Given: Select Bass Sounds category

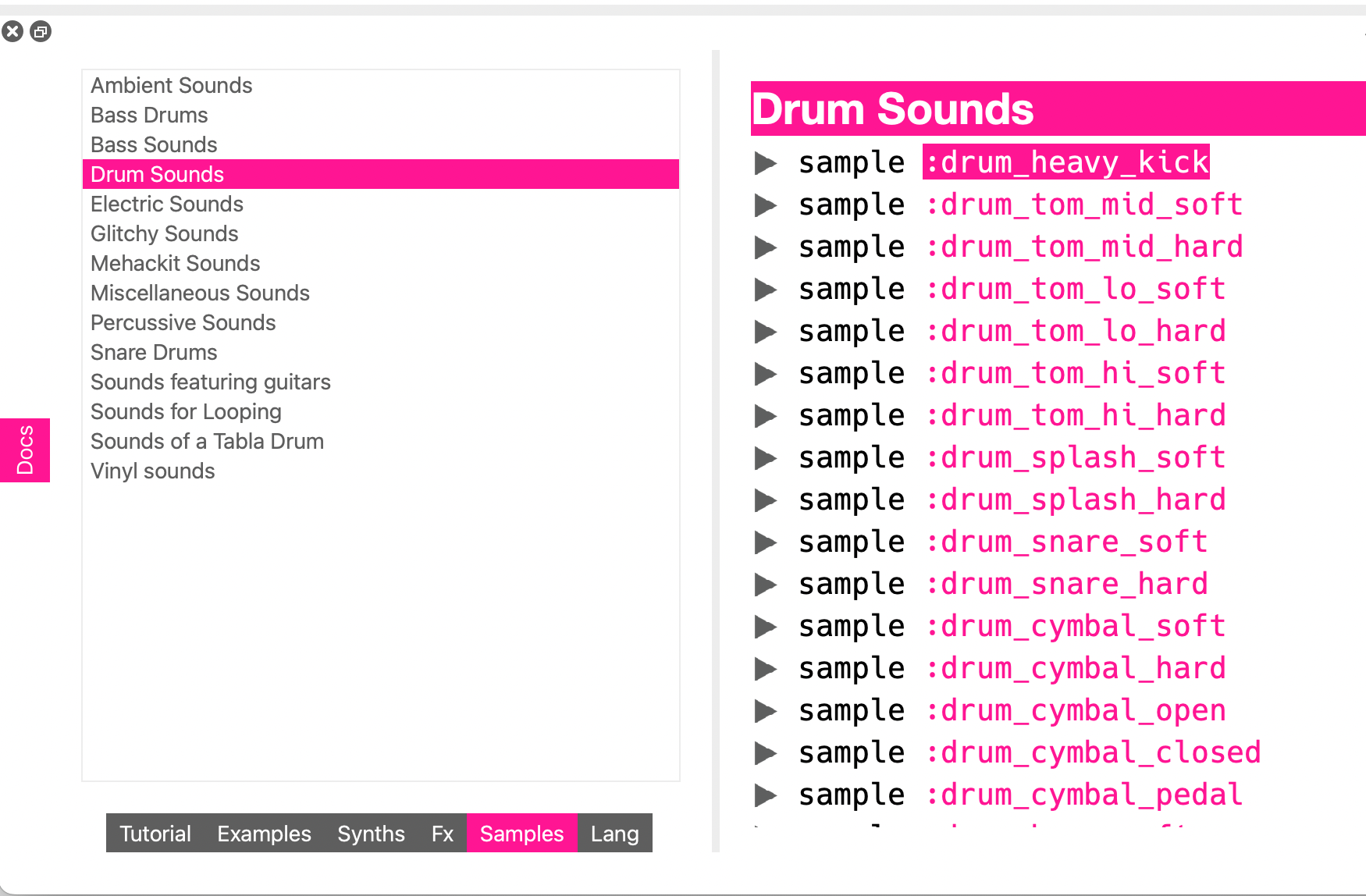Looking at the screenshot, I should pos(381,144).
